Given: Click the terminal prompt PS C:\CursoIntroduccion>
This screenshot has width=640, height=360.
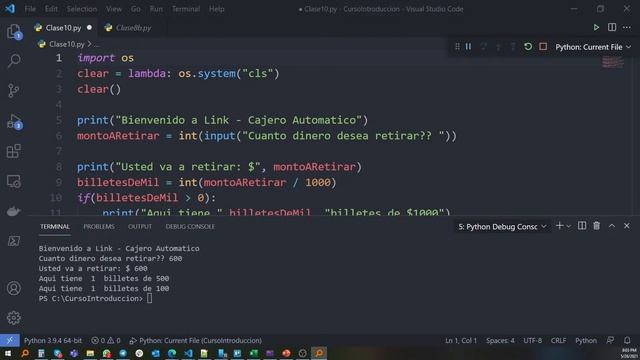Looking at the screenshot, I should pyautogui.click(x=91, y=298).
